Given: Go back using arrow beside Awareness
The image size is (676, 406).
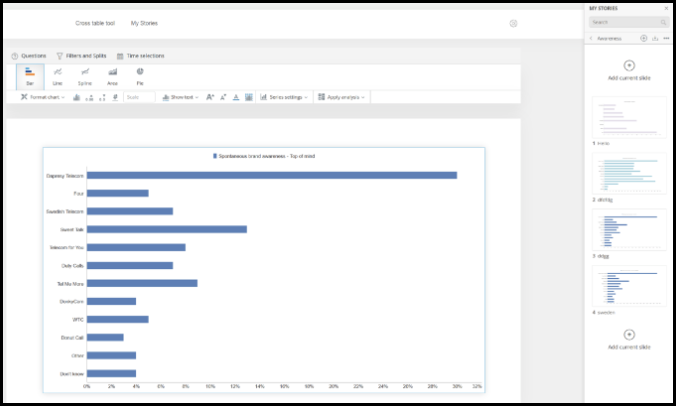Looking at the screenshot, I should pos(591,38).
